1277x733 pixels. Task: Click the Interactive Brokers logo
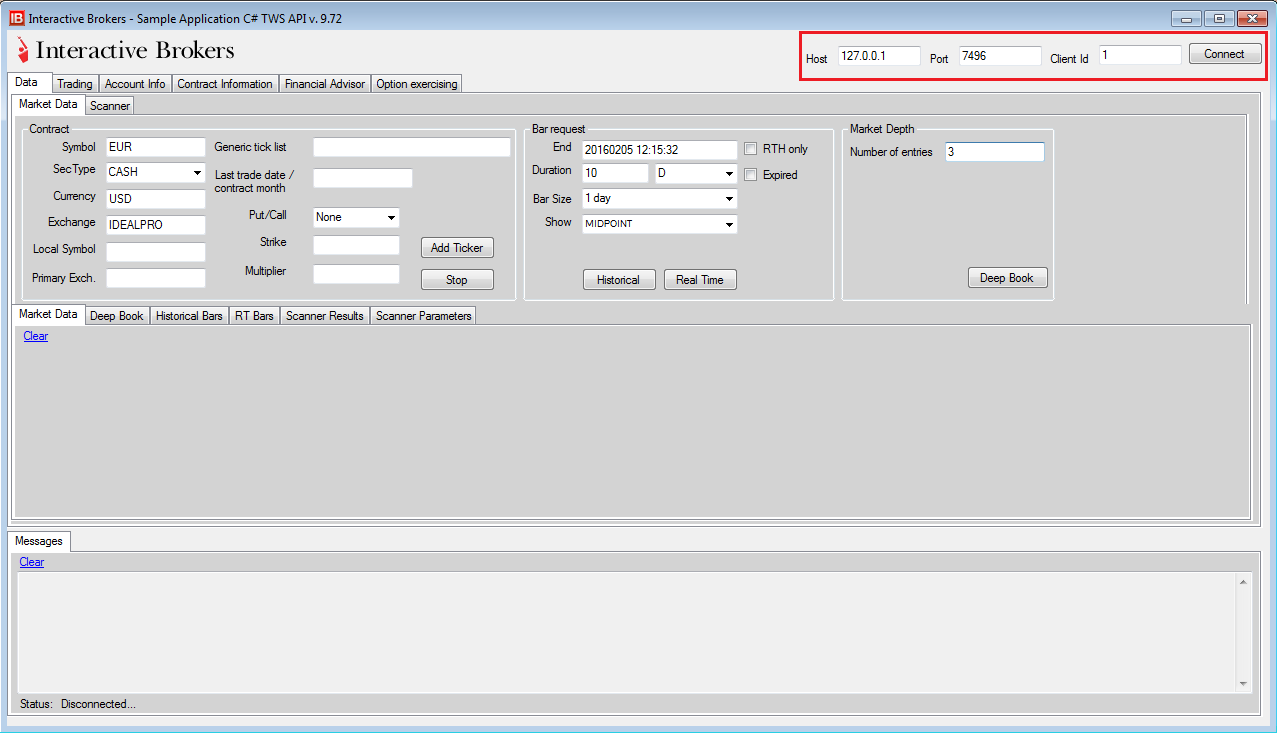tap(126, 50)
